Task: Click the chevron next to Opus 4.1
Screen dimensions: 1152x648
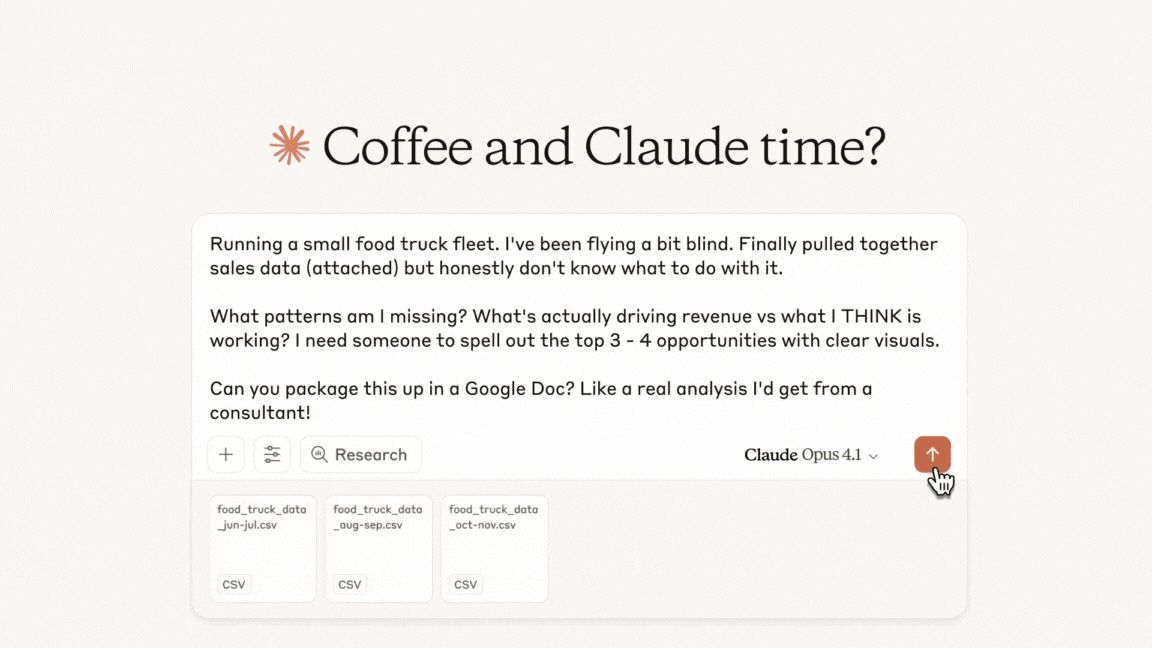Action: 874,455
